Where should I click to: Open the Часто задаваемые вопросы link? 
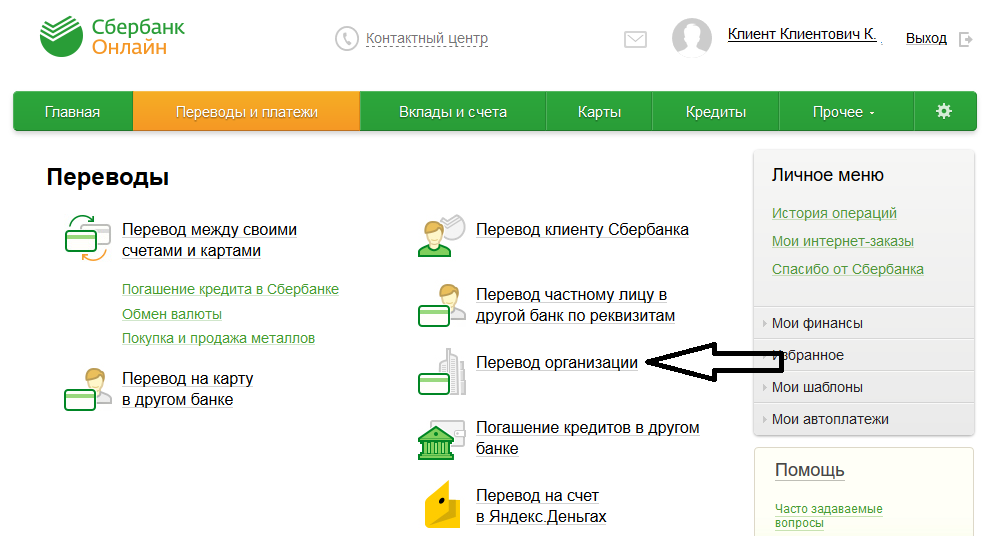pos(828,515)
